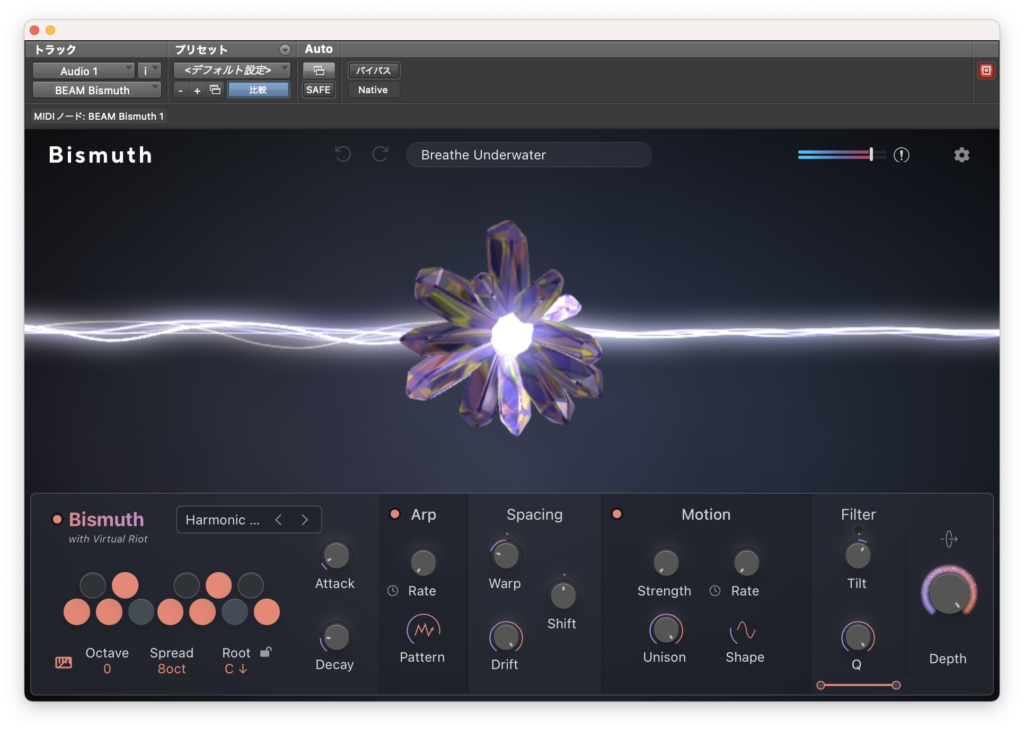
Task: Toggle the Arp section on/off dot
Action: [x=394, y=514]
